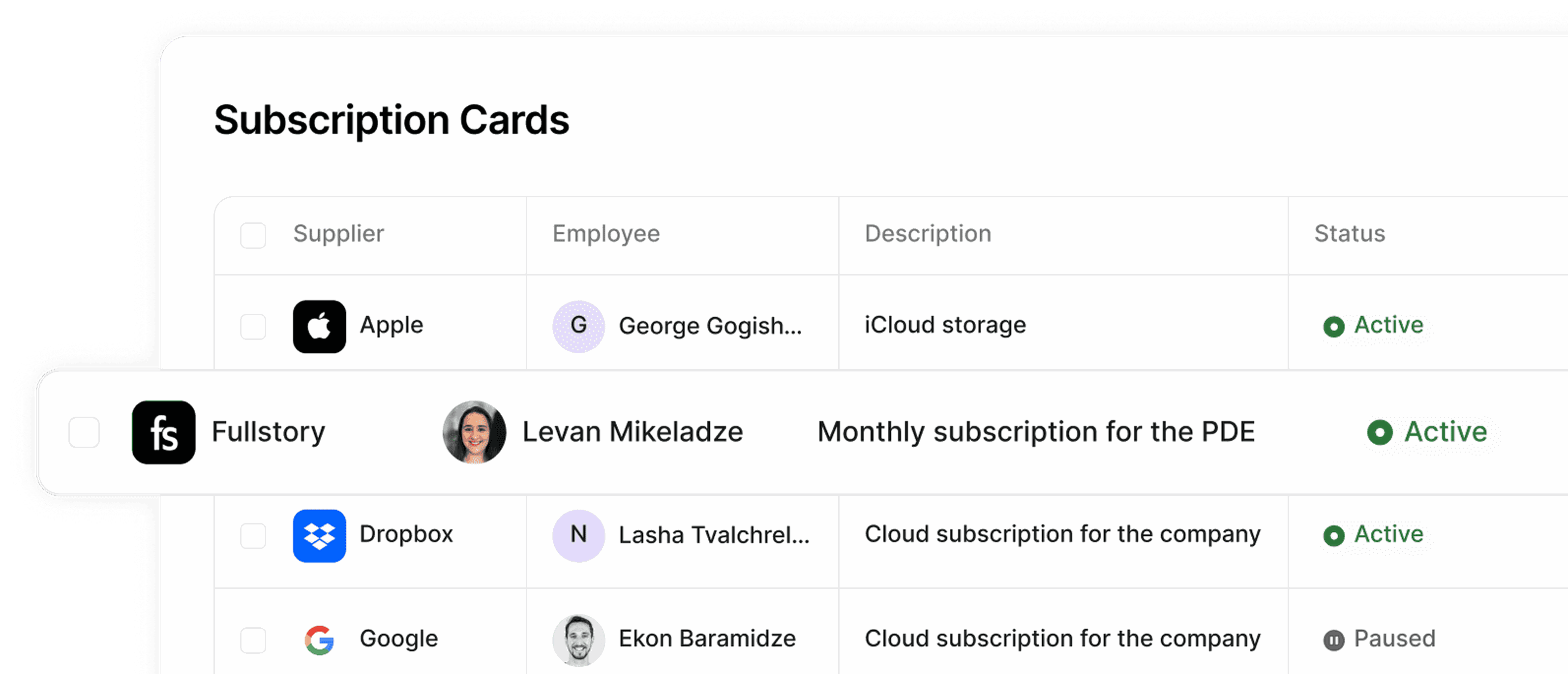Click the Subscription Cards heading
Viewport: 1568px width, 674px height.
point(392,121)
